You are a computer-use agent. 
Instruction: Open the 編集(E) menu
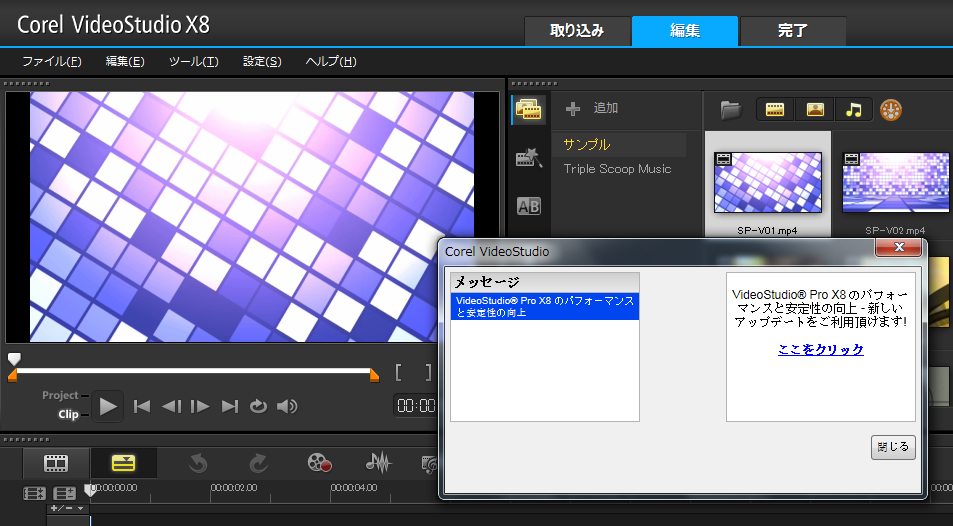point(125,61)
